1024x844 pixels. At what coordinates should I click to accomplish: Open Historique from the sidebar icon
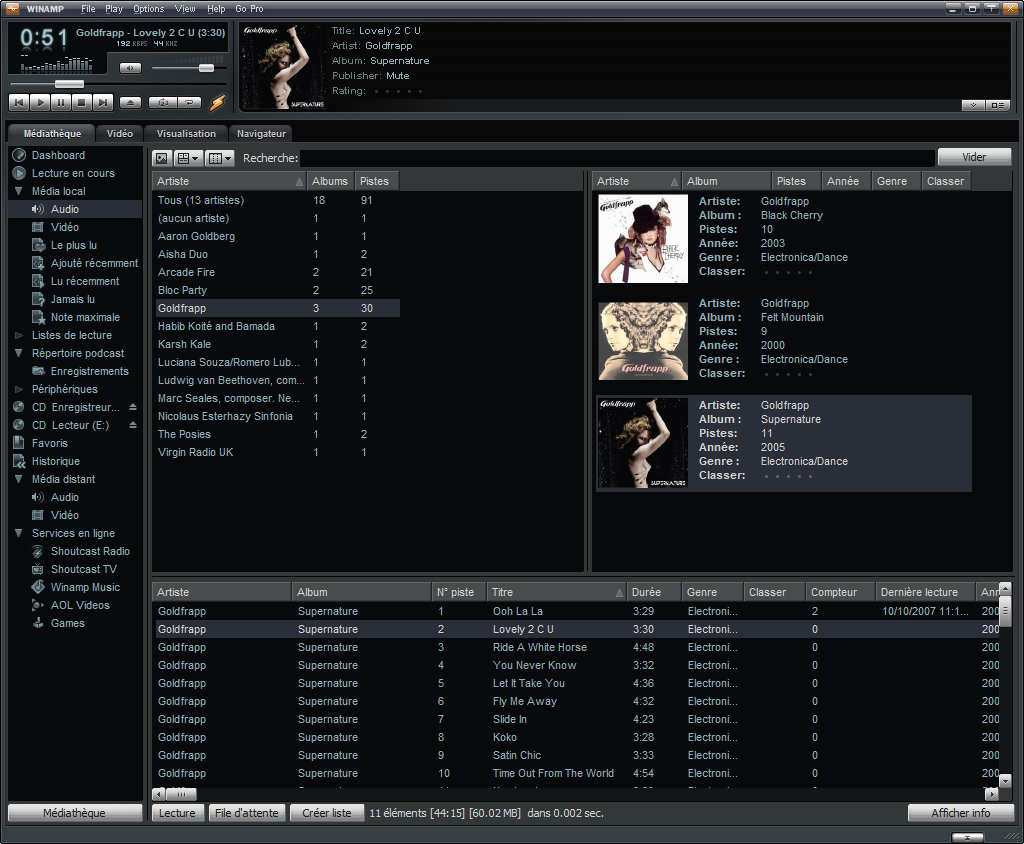[x=18, y=461]
